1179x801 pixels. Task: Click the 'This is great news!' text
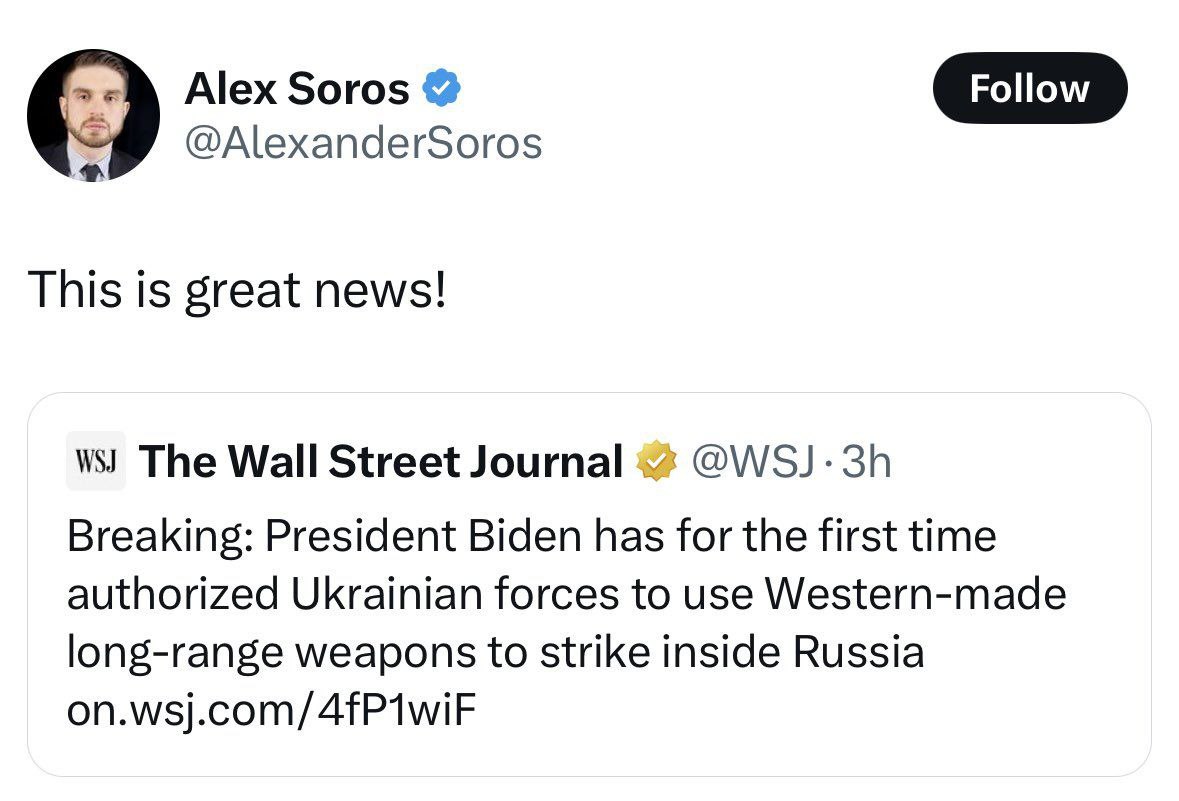coord(238,290)
